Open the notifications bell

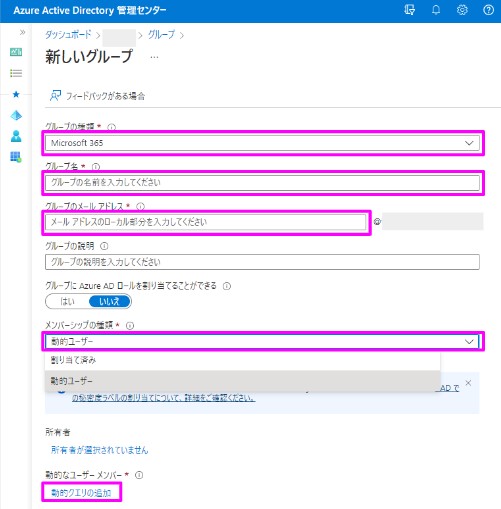pos(436,10)
